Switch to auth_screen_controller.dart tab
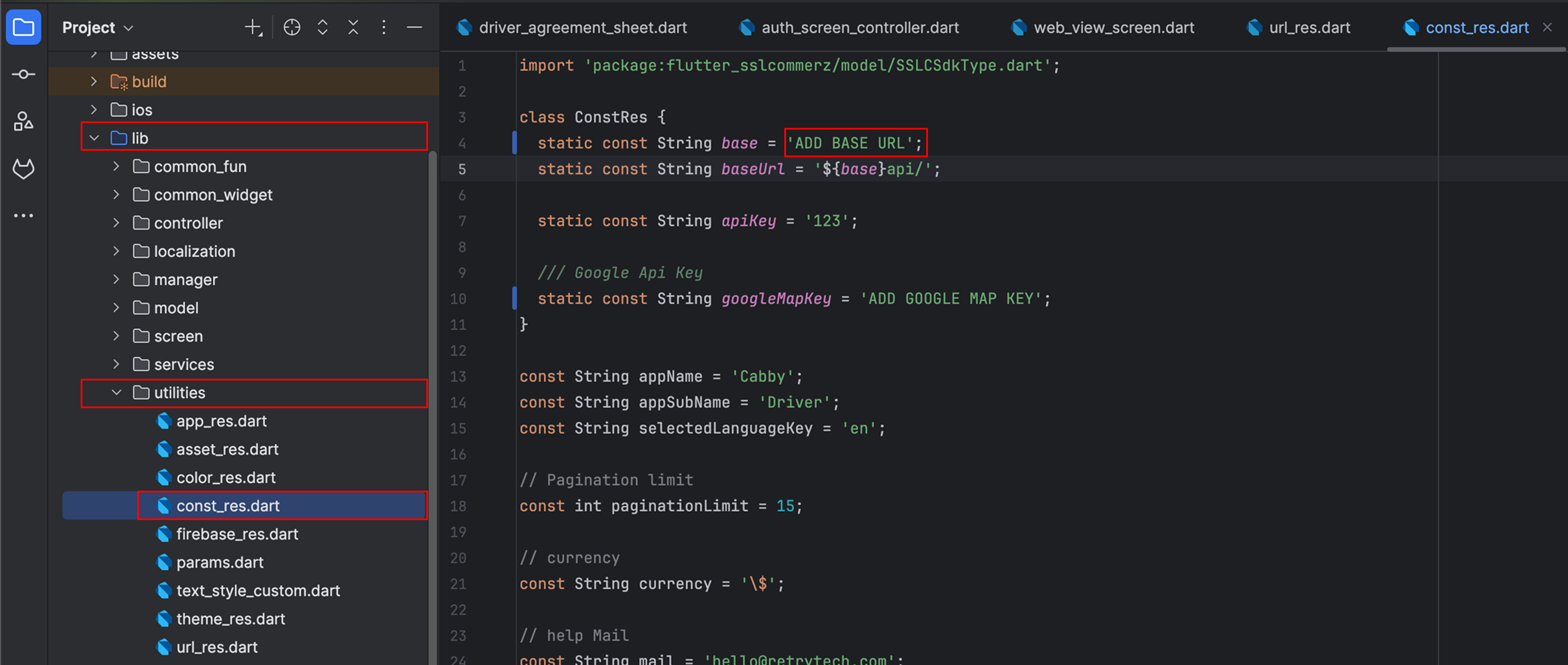 coord(860,28)
